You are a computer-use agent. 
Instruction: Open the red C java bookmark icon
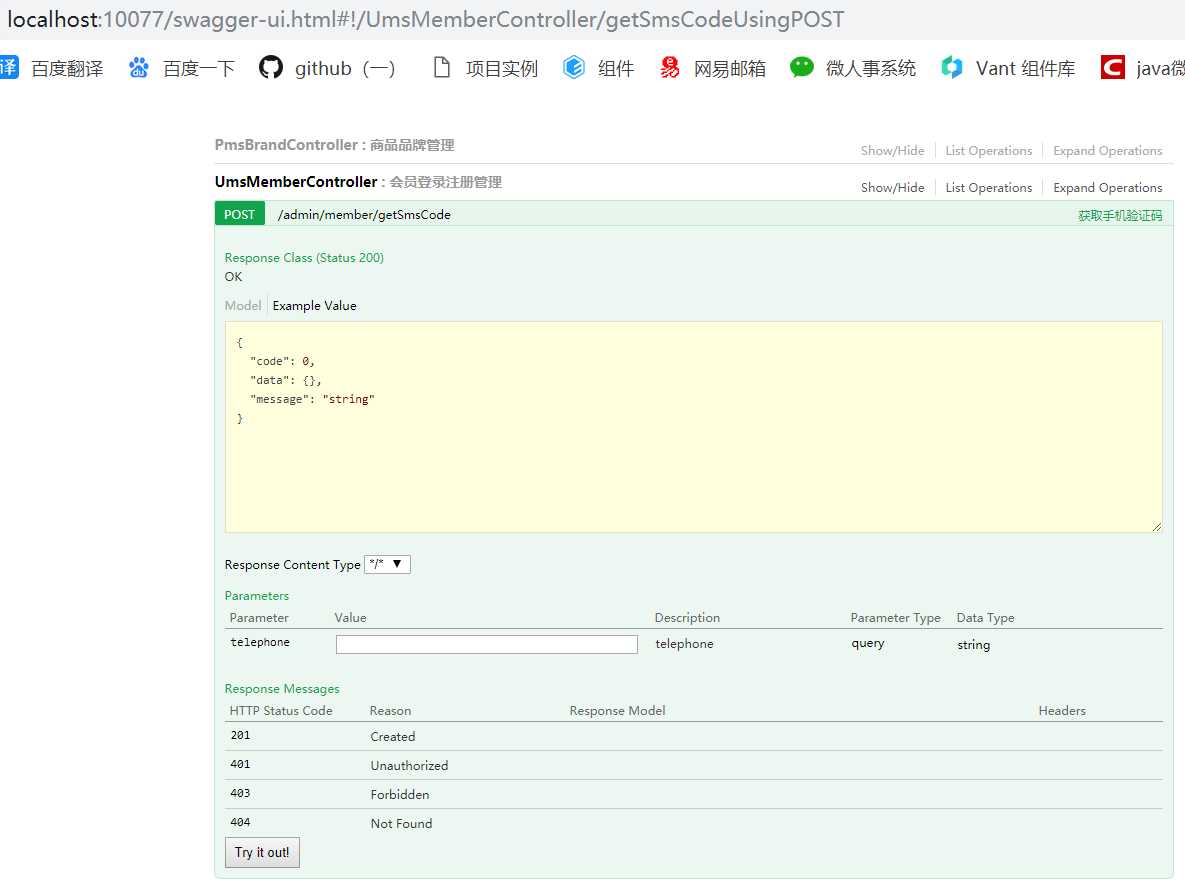(x=1112, y=67)
